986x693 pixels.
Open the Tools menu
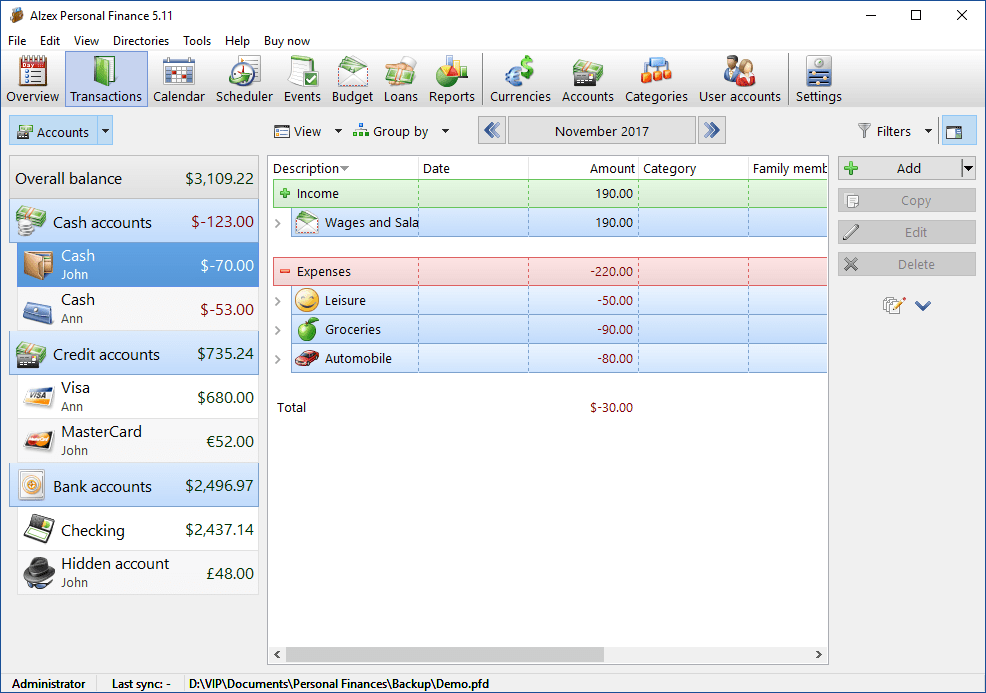196,41
